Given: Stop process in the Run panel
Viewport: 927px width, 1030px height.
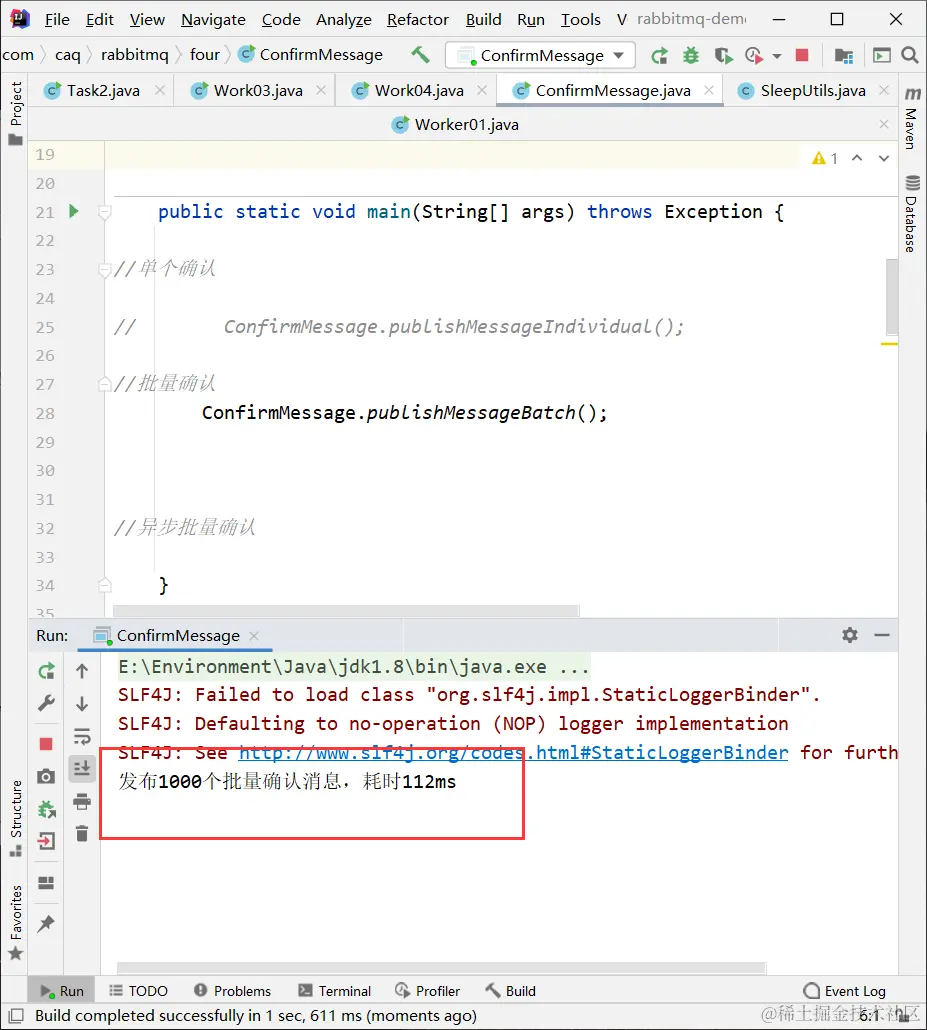Looking at the screenshot, I should tap(46, 744).
